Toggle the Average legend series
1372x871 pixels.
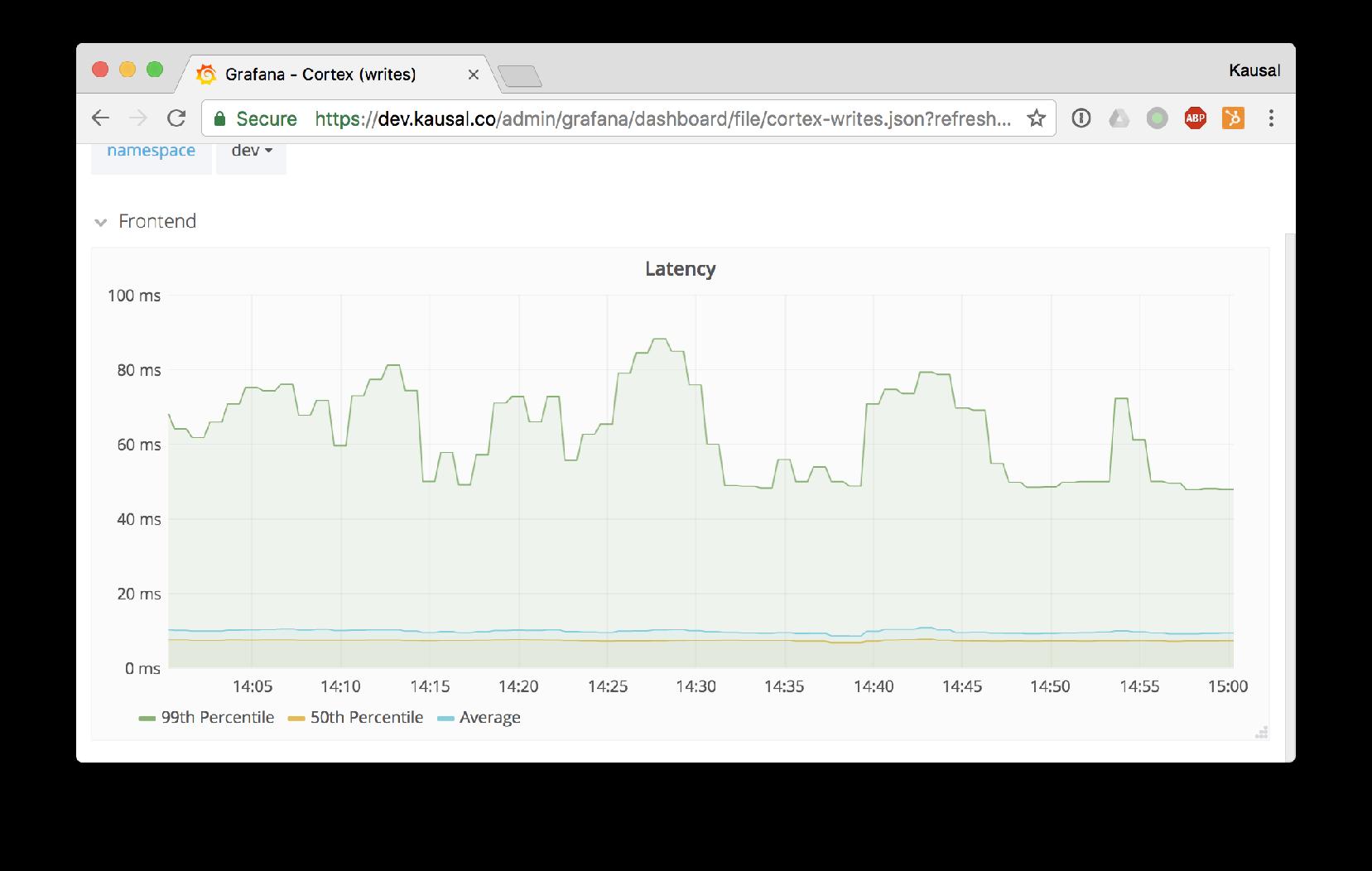pos(489,718)
